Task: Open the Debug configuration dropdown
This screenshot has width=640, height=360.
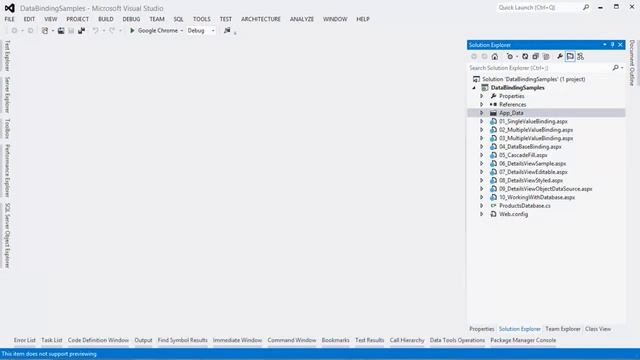Action: 213,31
